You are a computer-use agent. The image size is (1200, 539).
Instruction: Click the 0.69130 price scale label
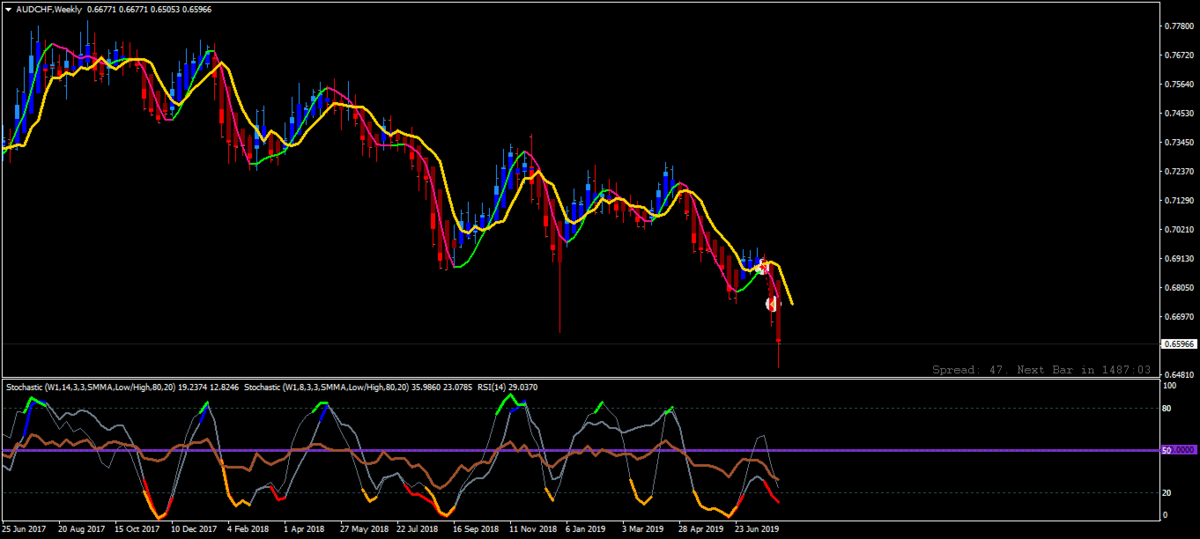[1181, 258]
